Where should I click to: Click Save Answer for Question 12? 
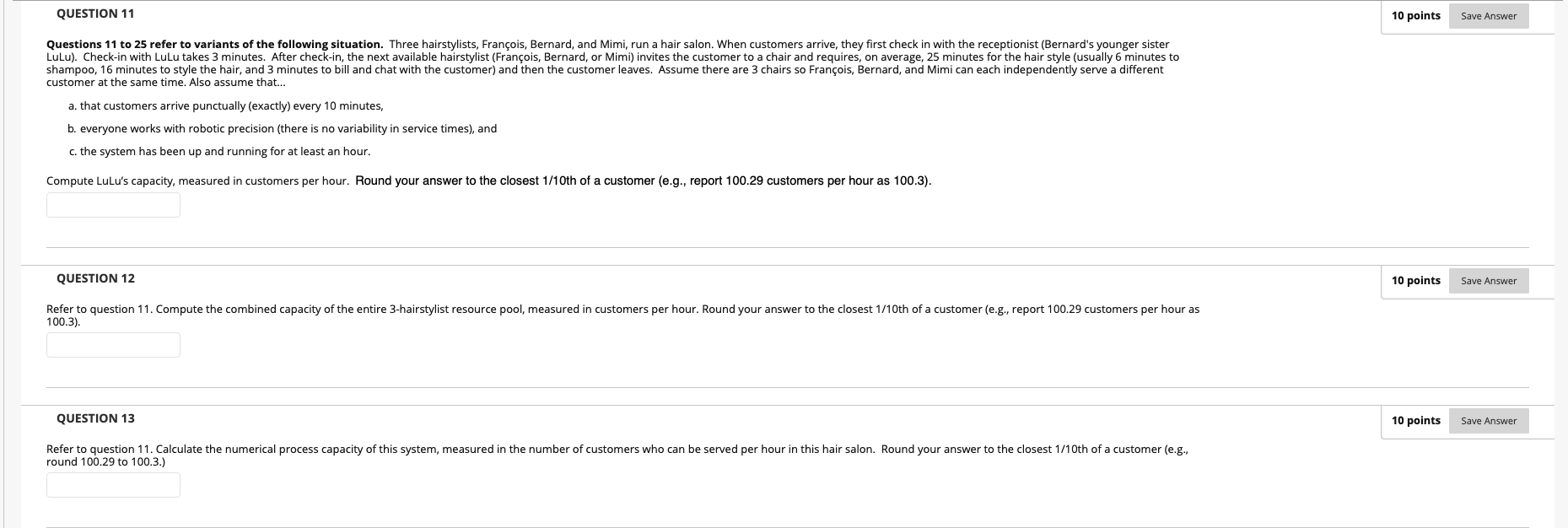1487,280
